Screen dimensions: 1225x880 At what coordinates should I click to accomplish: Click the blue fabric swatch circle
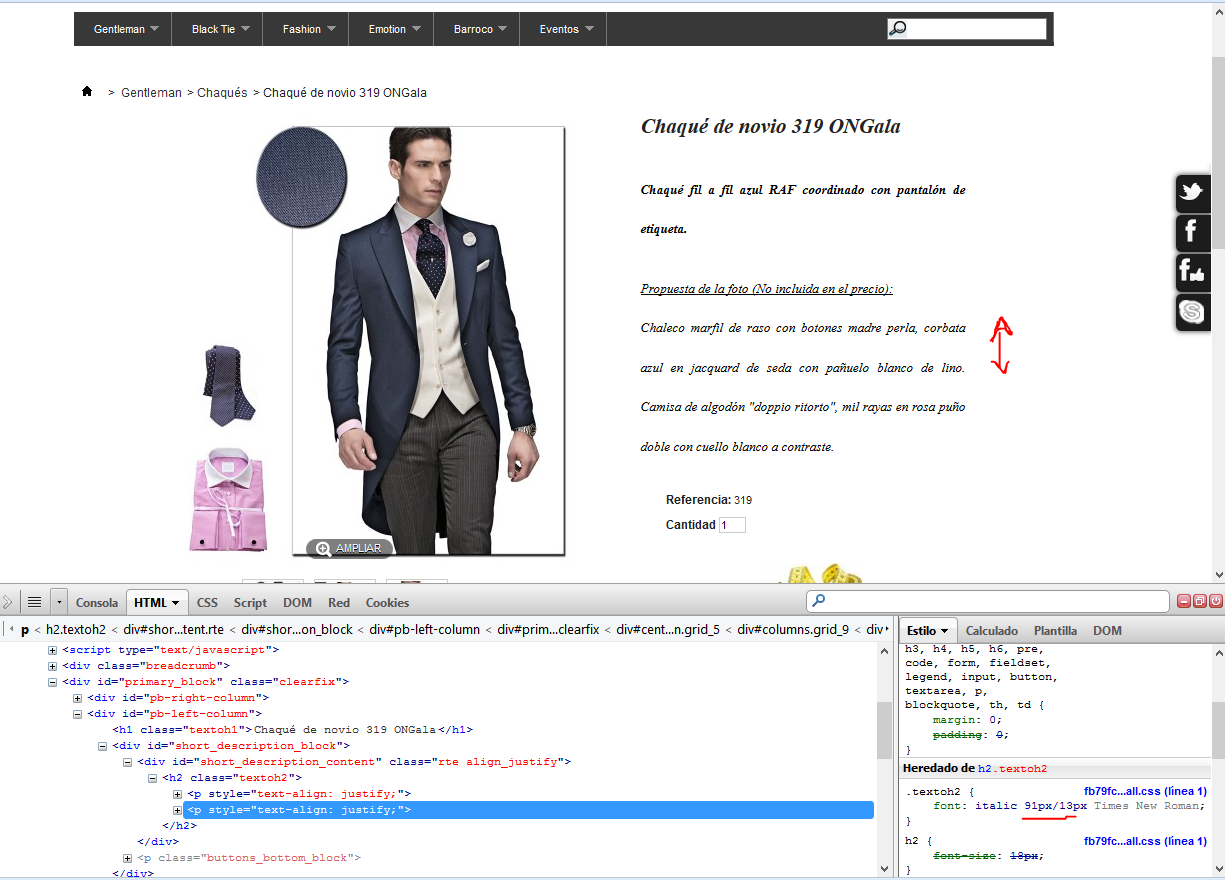302,178
